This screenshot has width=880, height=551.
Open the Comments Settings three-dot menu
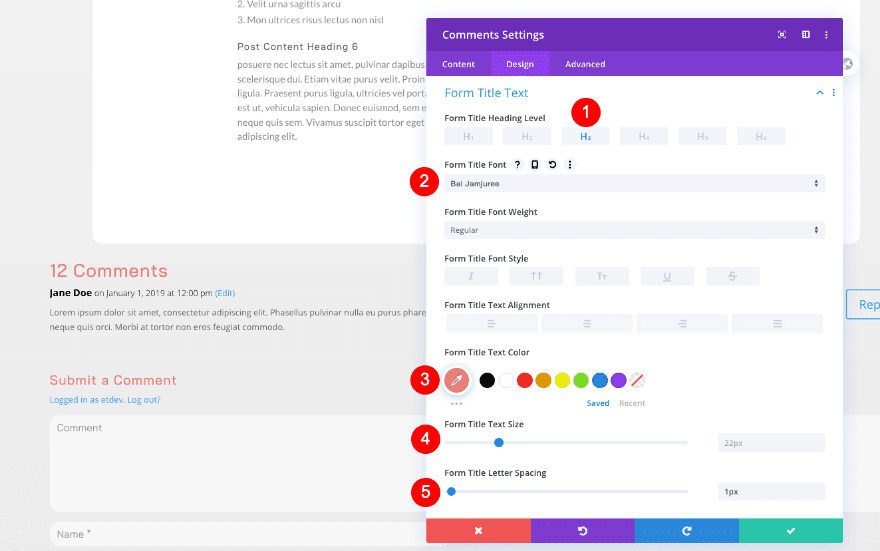point(826,35)
